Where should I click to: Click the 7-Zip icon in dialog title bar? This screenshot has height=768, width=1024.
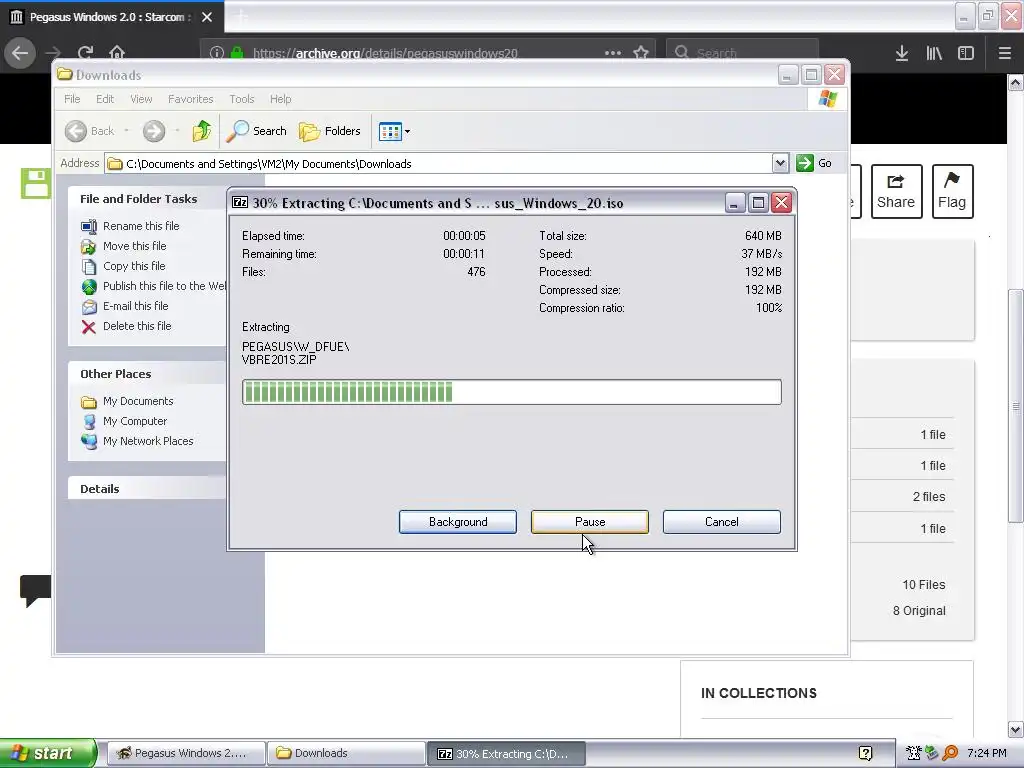[240, 202]
